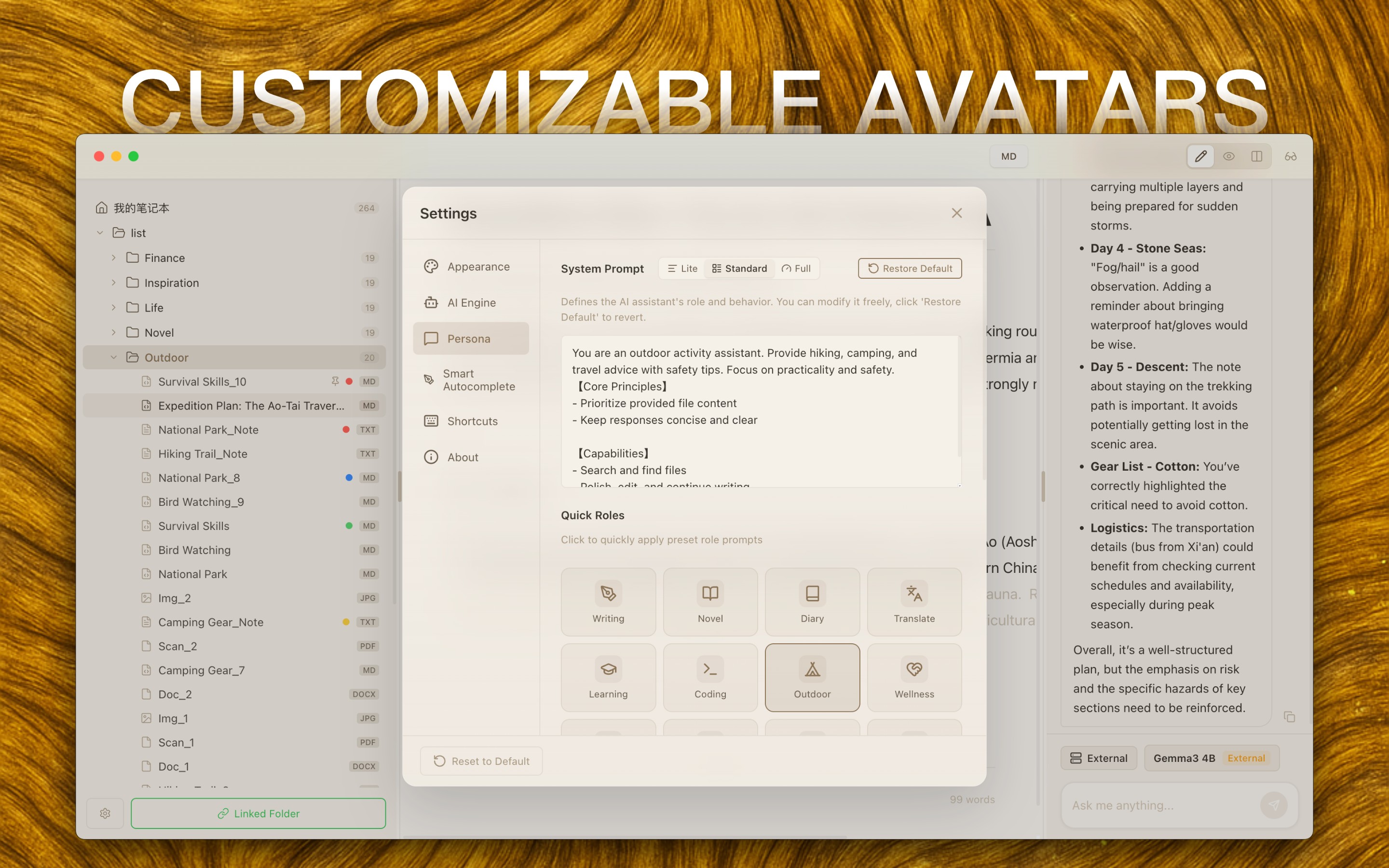Screen dimensions: 1389x868
Task: Click the yellow tag dot on Camping Gear_Note
Action: point(346,622)
